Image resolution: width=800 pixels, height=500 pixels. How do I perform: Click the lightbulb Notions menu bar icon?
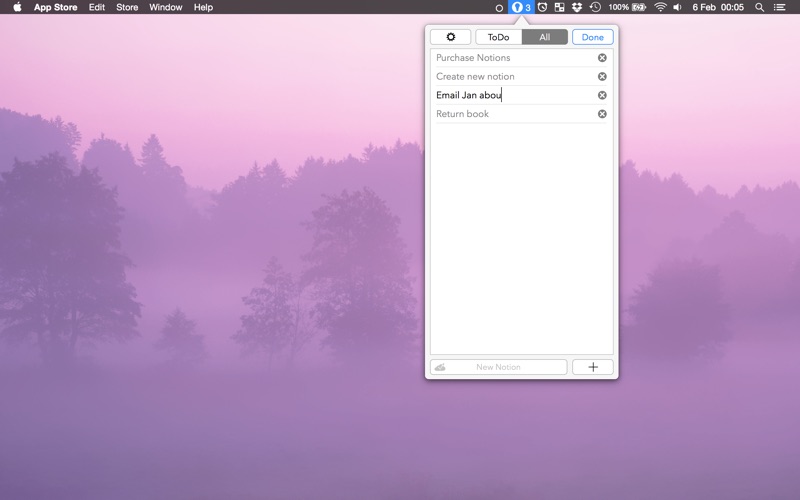pos(521,7)
